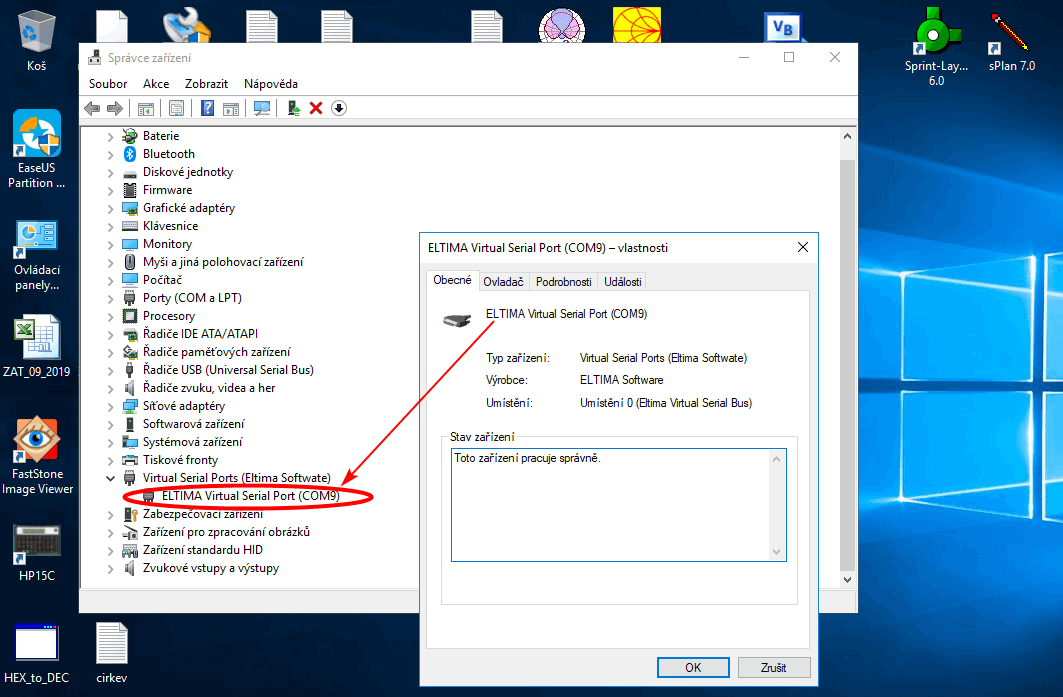Click the device tree vertical scrollbar

pos(848,350)
